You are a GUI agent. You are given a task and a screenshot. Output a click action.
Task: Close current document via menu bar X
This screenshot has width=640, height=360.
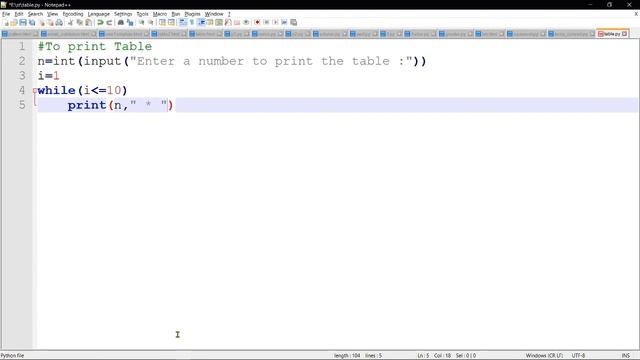click(636, 14)
